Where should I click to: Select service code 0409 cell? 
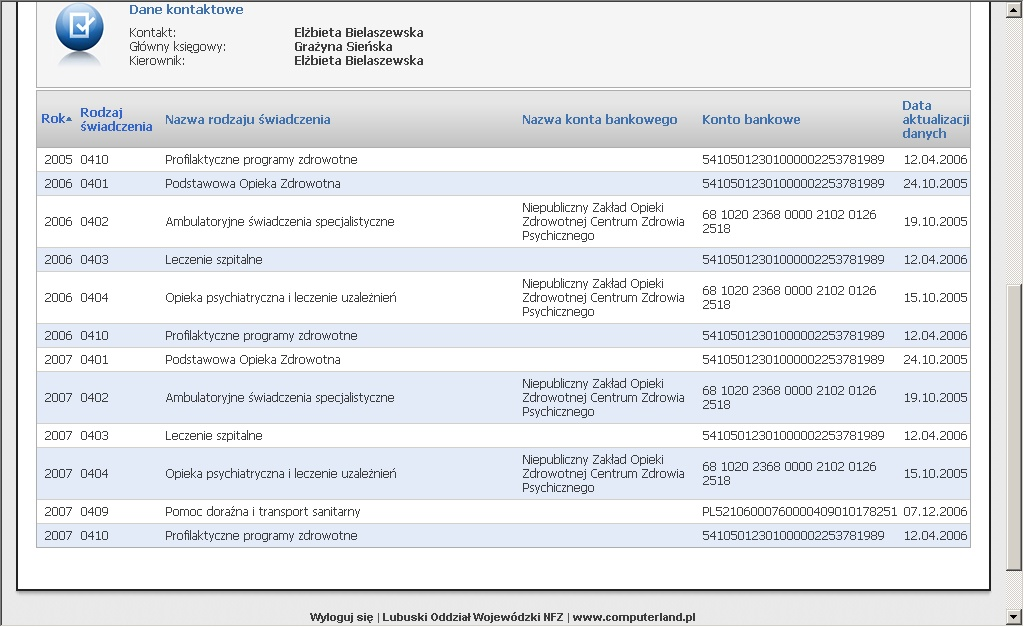[95, 511]
